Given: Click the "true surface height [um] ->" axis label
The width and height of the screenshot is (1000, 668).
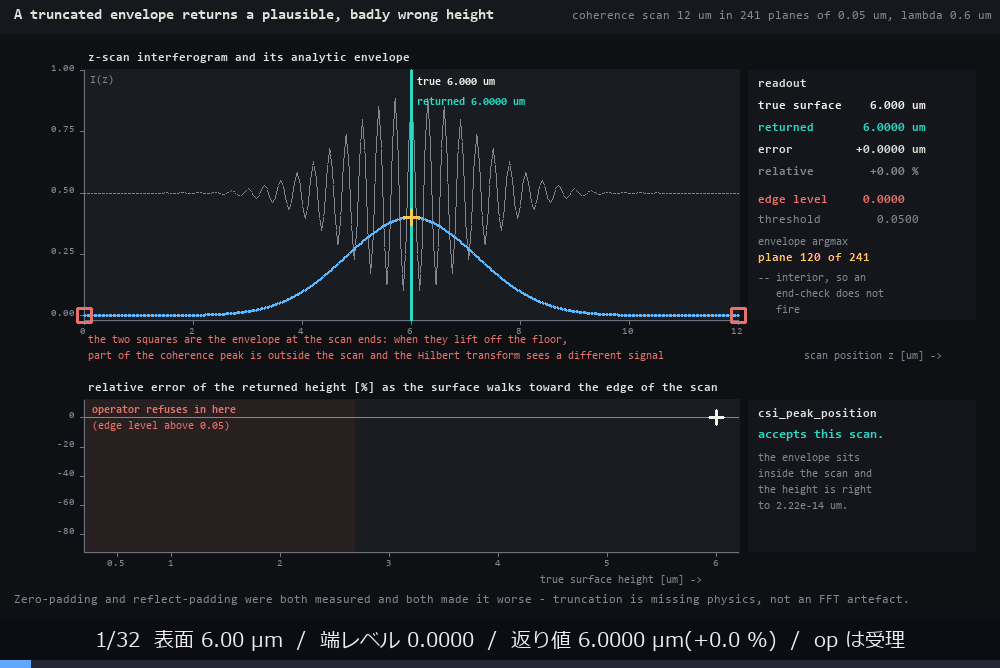Looking at the screenshot, I should point(621,579).
